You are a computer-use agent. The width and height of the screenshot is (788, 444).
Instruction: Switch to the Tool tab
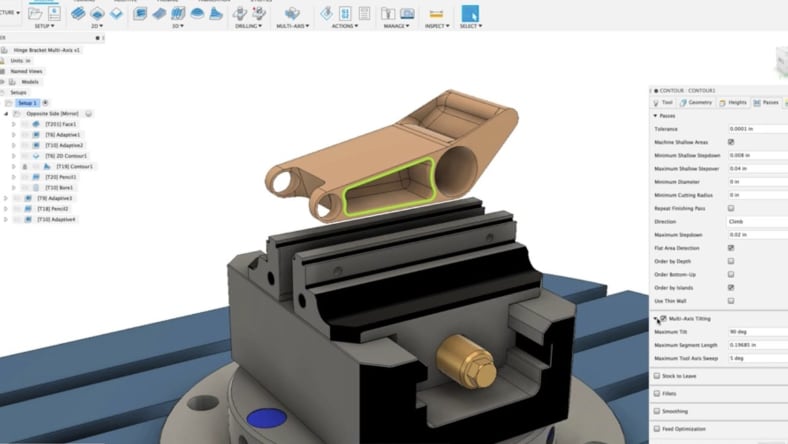[x=662, y=103]
